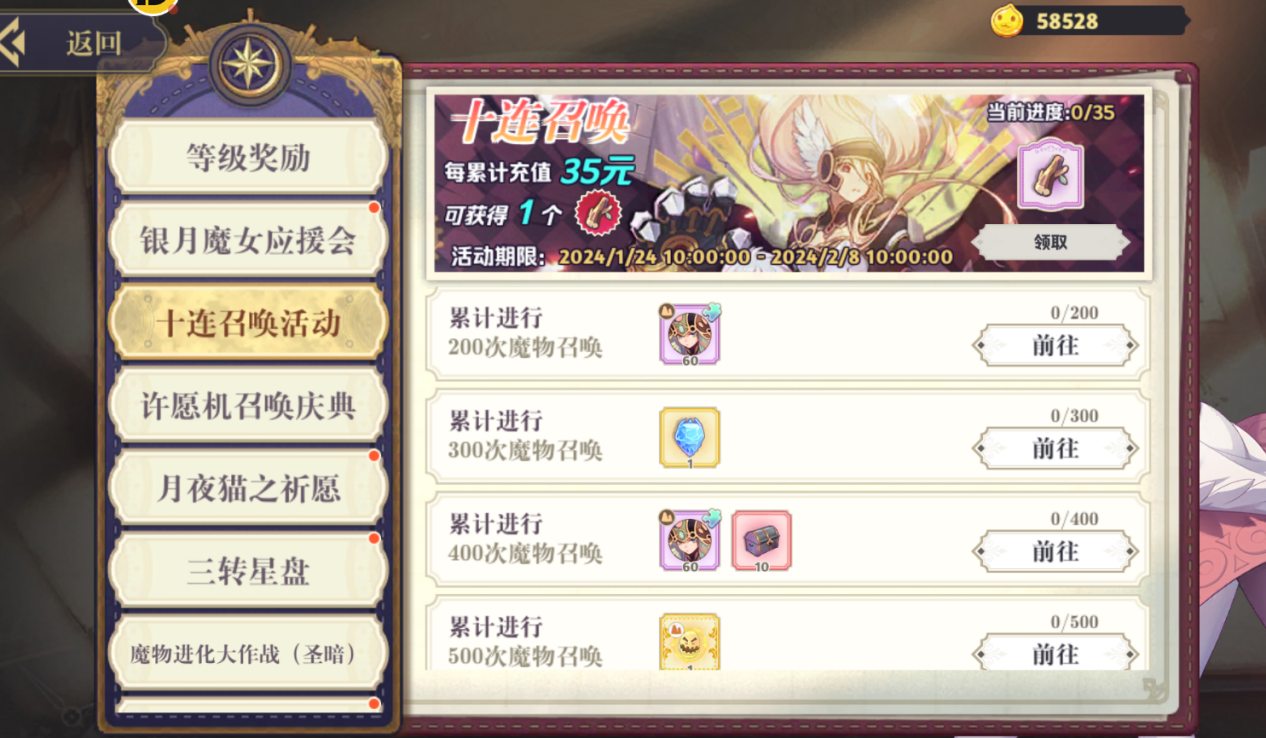Viewport: 1266px width, 738px height.
Task: Click 前往 for the 500 summons task
Action: click(x=1055, y=654)
